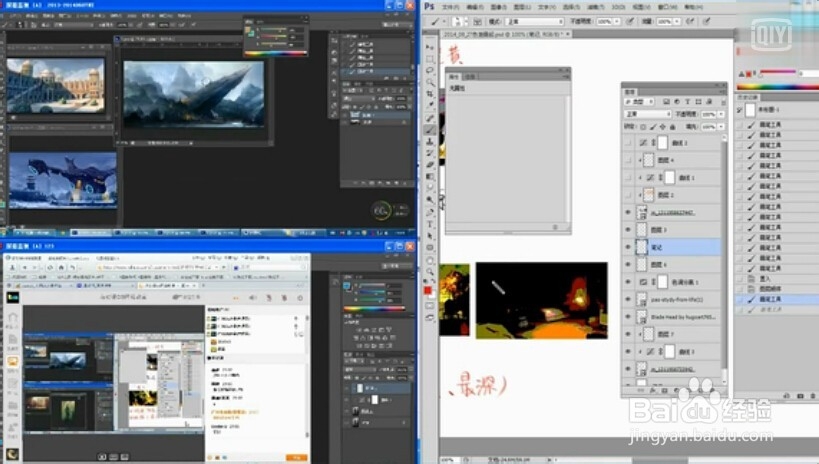Open the layer fill dropdown arrow
The image size is (819, 464).
721,127
